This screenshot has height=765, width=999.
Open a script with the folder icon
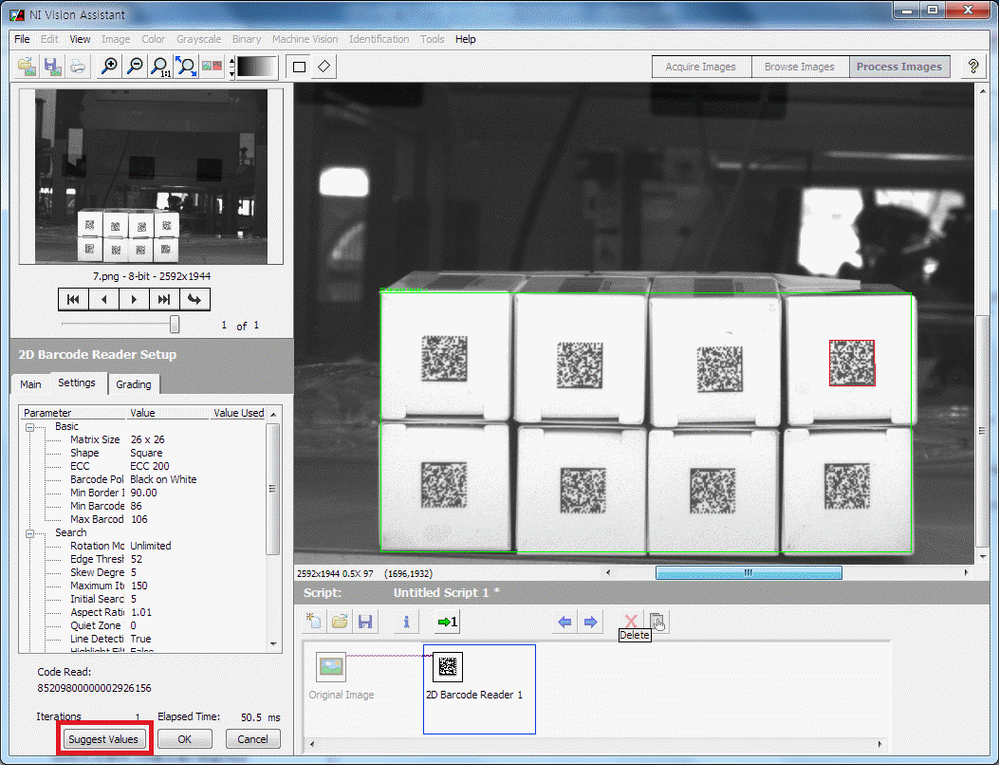point(340,622)
